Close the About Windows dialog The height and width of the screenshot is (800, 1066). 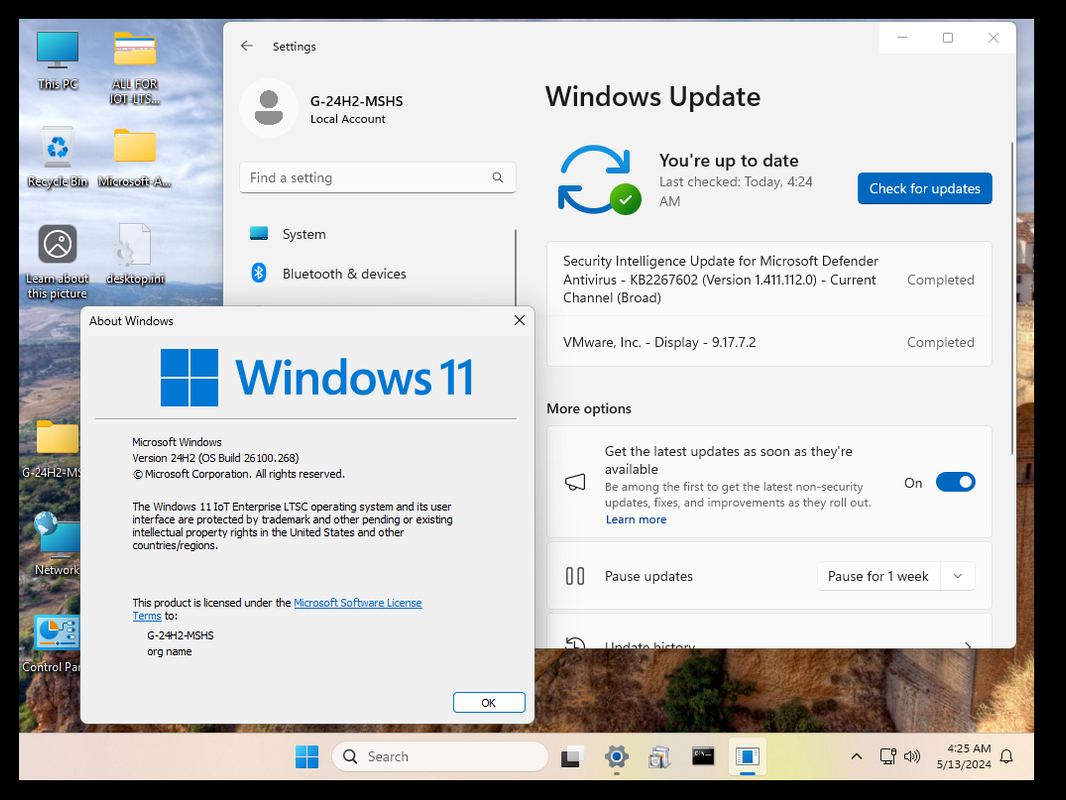point(519,320)
